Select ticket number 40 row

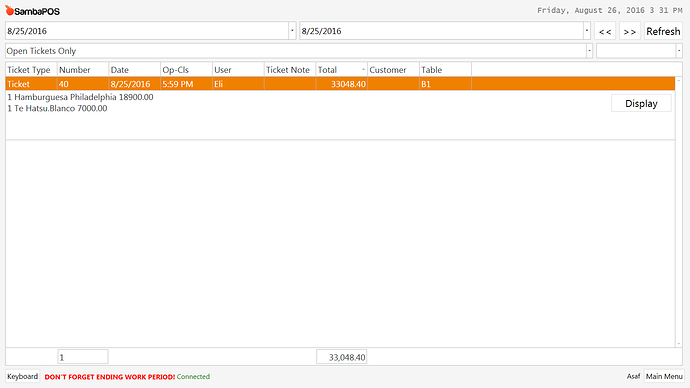pyautogui.click(x=340, y=84)
